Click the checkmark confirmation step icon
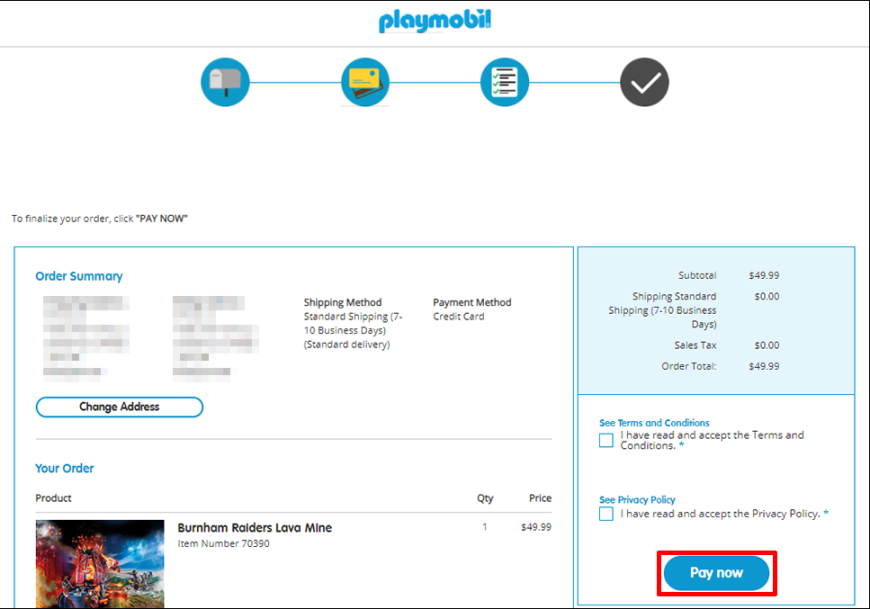Screen dimensions: 870x609 [x=644, y=82]
